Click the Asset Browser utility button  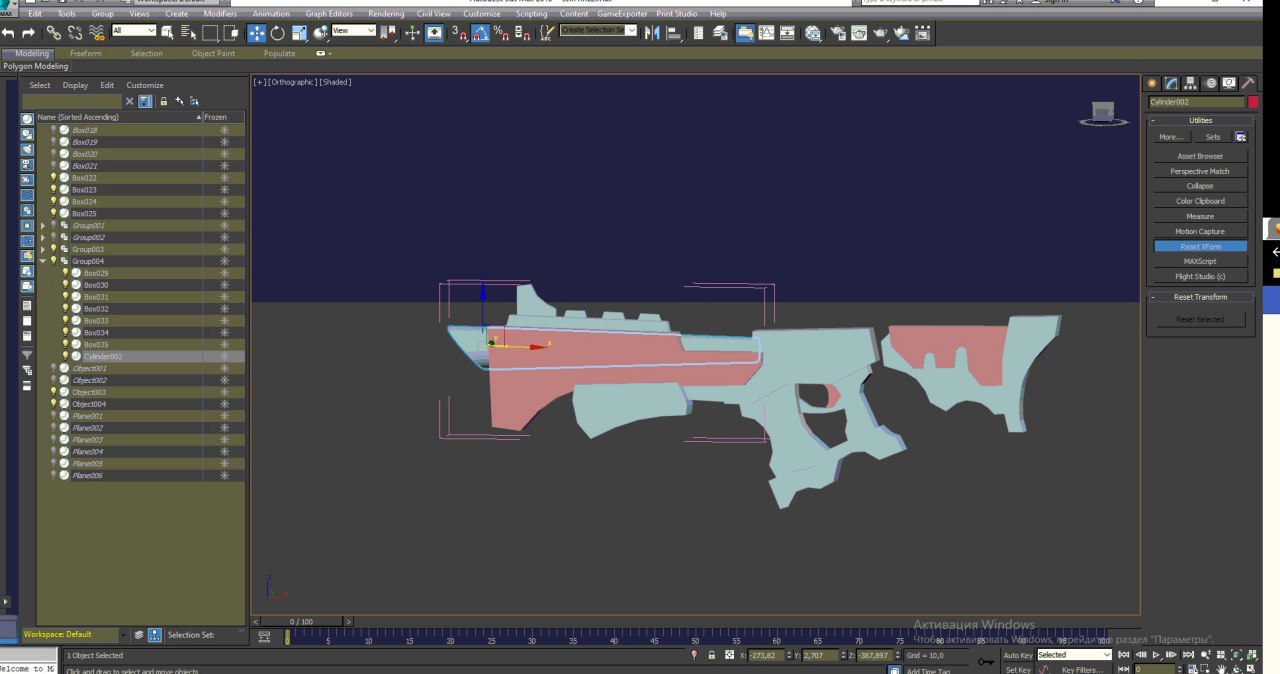(x=1200, y=156)
